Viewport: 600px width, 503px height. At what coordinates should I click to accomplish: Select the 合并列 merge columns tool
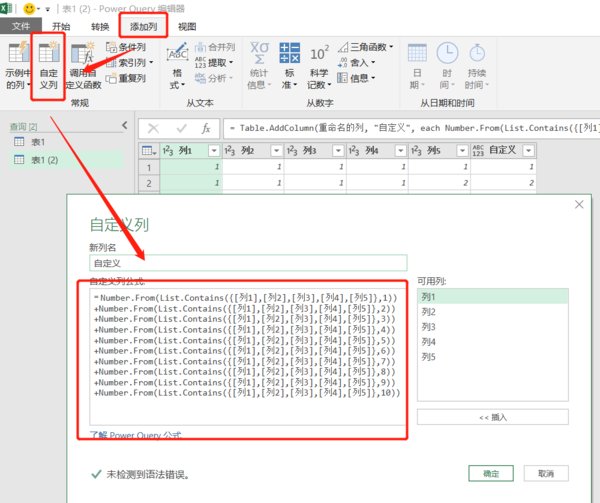tap(215, 47)
